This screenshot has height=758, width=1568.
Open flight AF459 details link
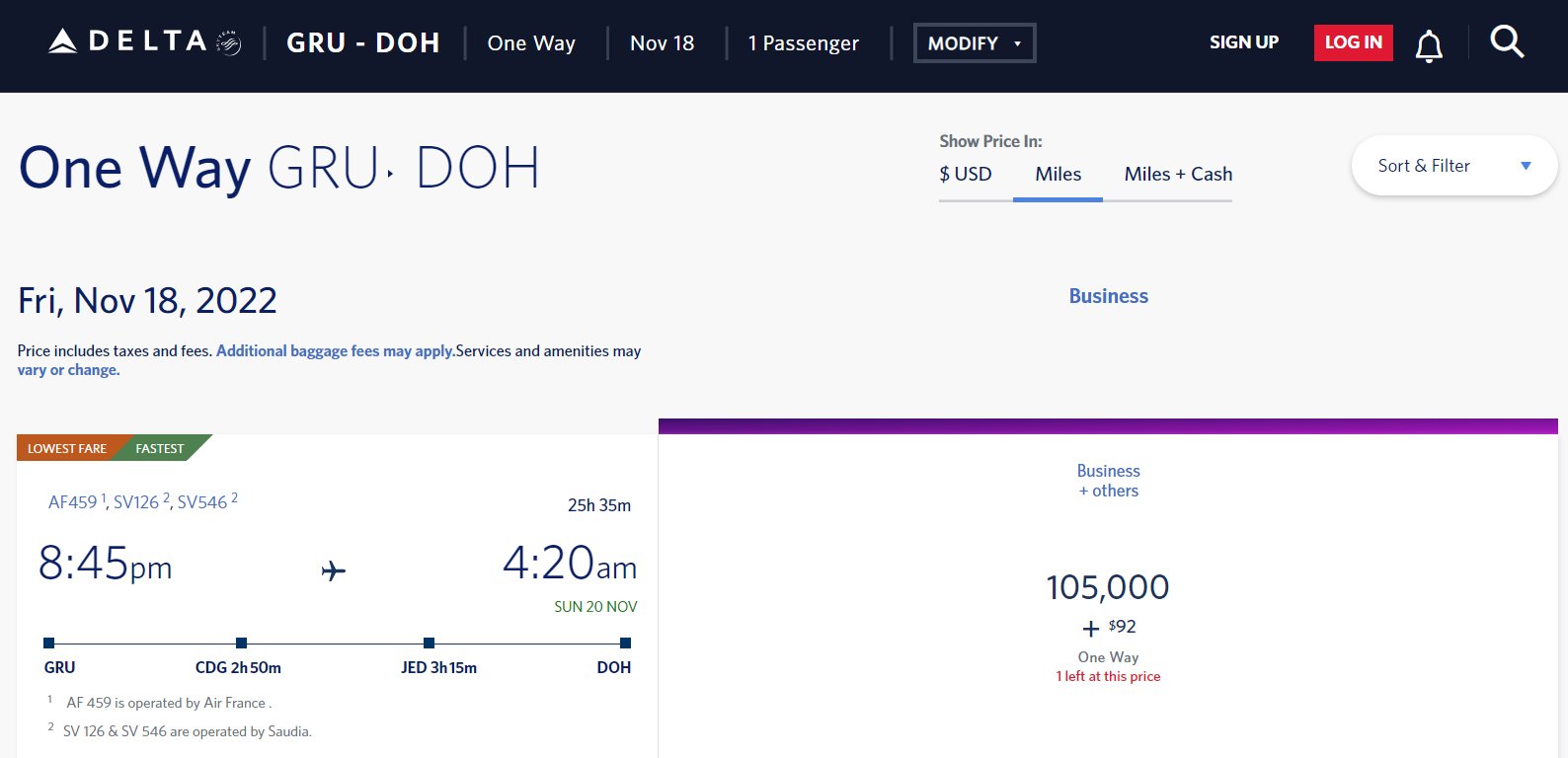73,502
